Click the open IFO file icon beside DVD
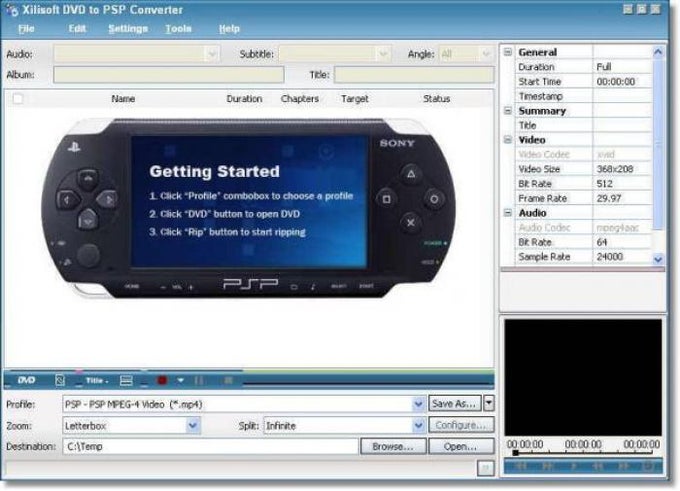680x491 pixels. pos(60,380)
